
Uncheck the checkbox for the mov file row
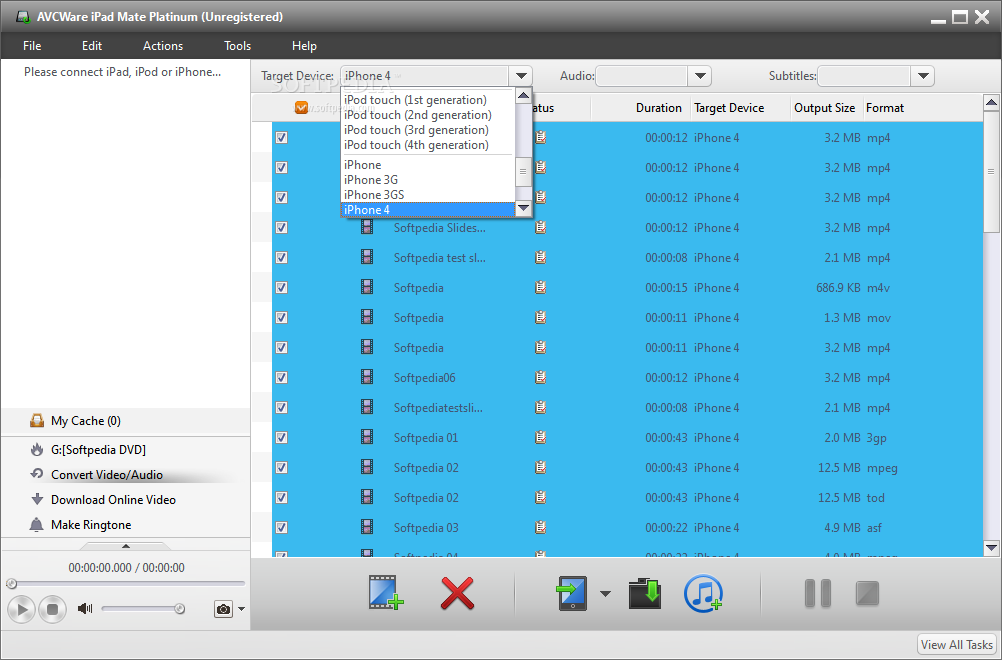tap(281, 318)
